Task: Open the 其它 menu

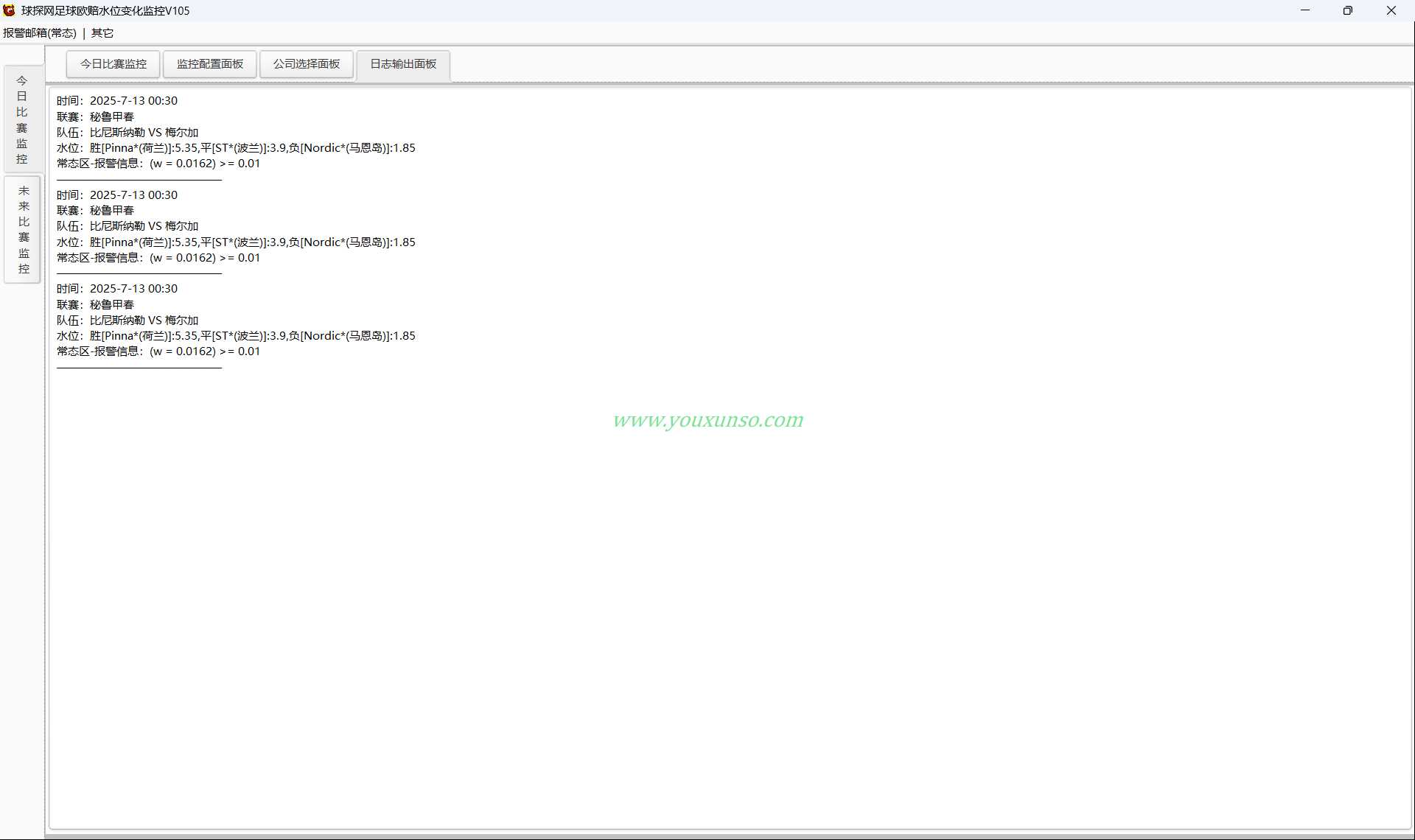Action: [102, 33]
